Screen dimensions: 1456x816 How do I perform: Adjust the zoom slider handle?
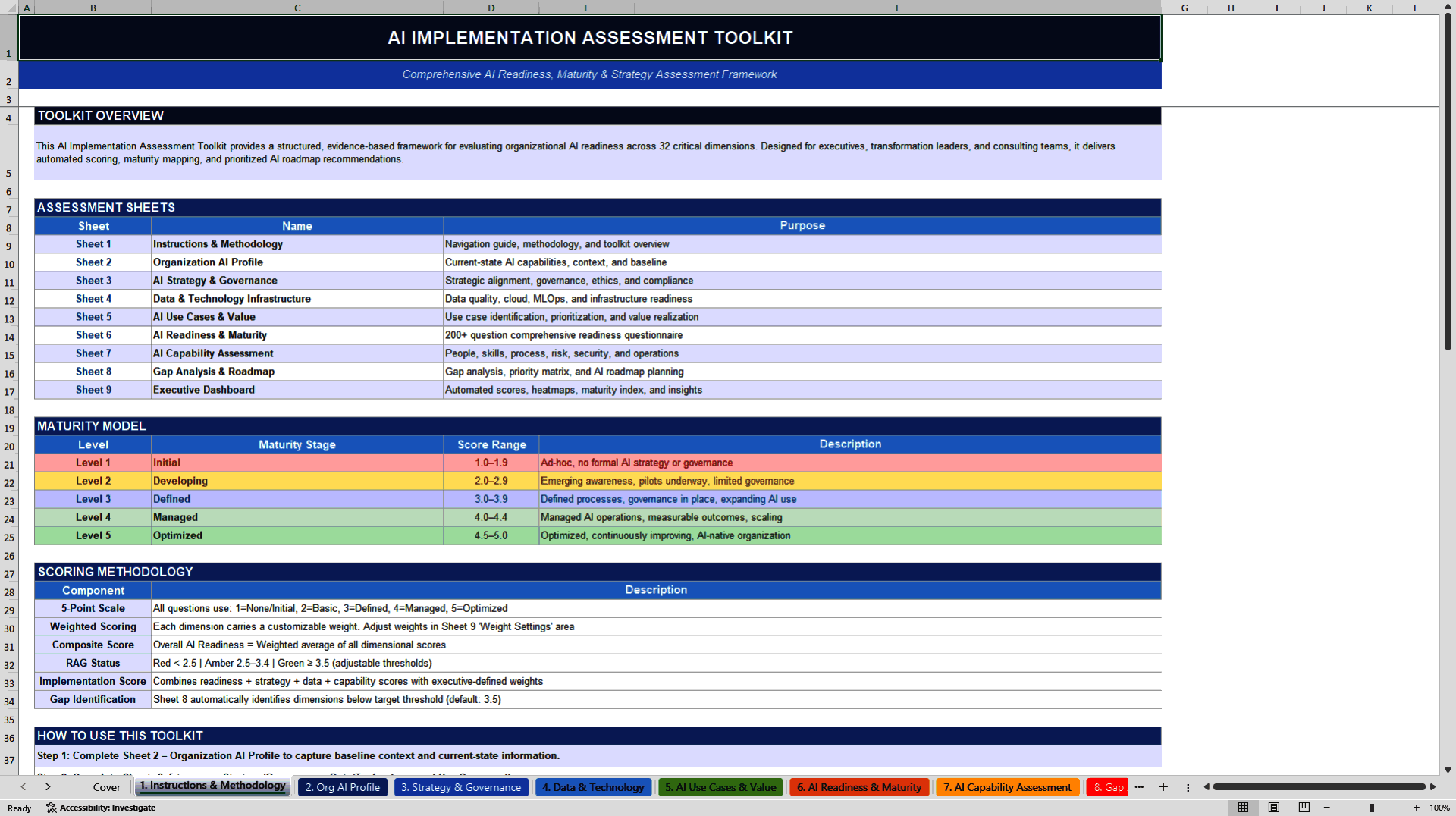(x=1372, y=808)
